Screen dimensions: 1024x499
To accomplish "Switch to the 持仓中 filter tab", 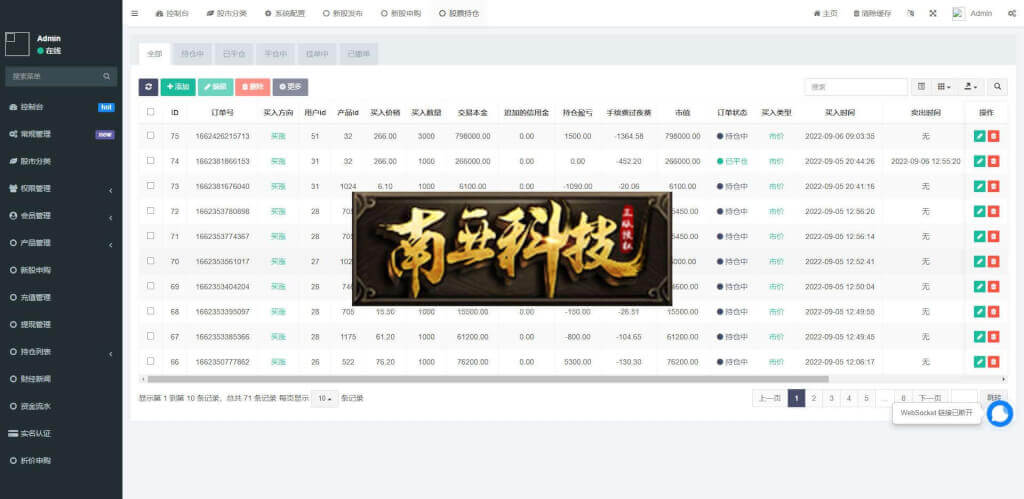I will (x=193, y=54).
